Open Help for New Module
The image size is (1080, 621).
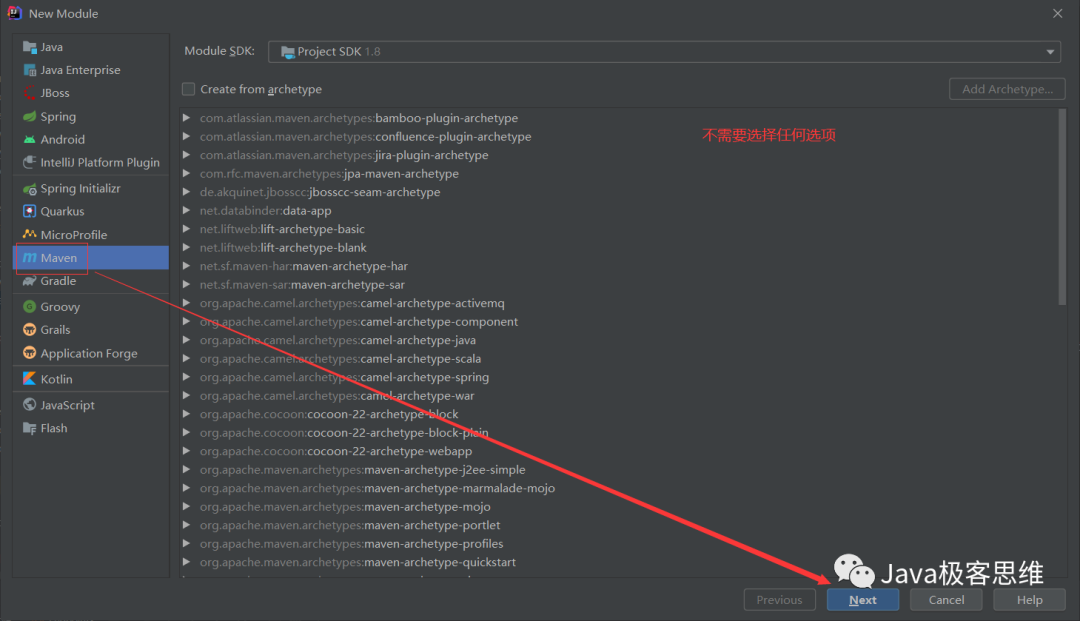click(x=1029, y=600)
